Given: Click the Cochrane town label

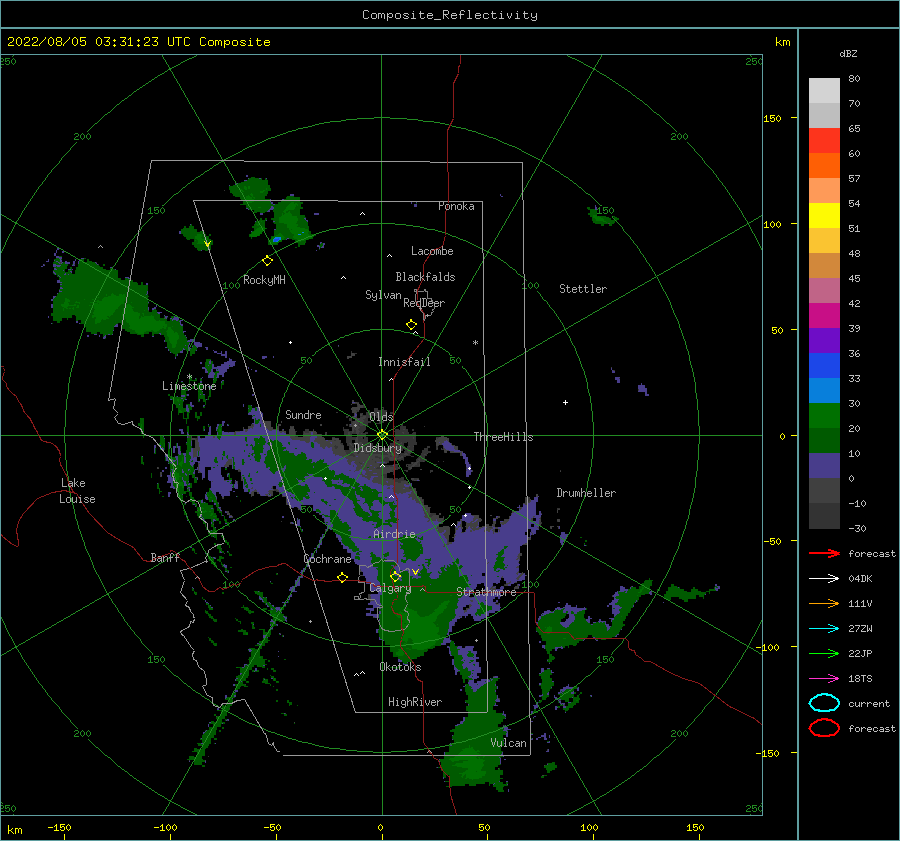Looking at the screenshot, I should [x=327, y=559].
